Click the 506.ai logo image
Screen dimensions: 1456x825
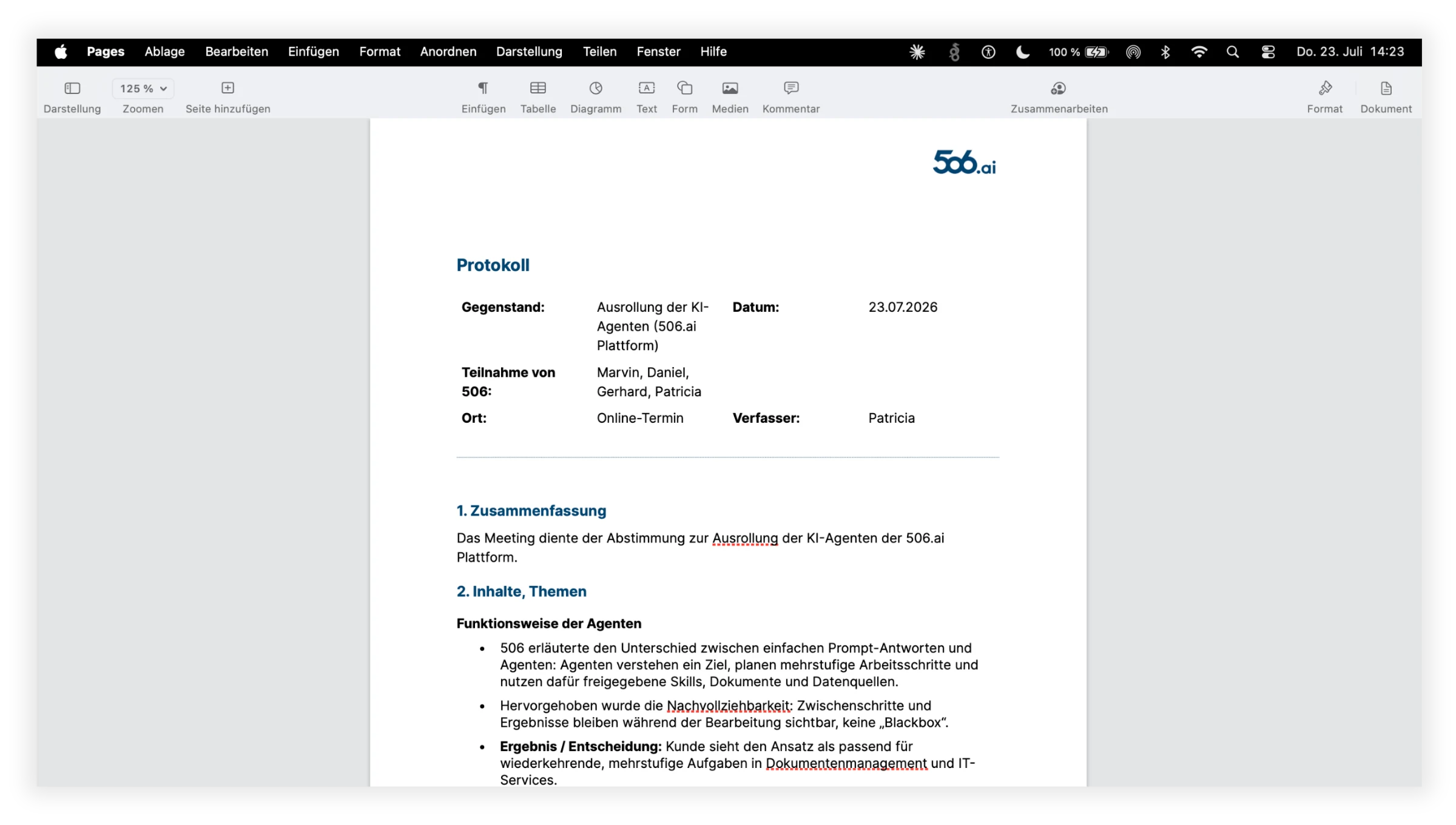(x=964, y=162)
